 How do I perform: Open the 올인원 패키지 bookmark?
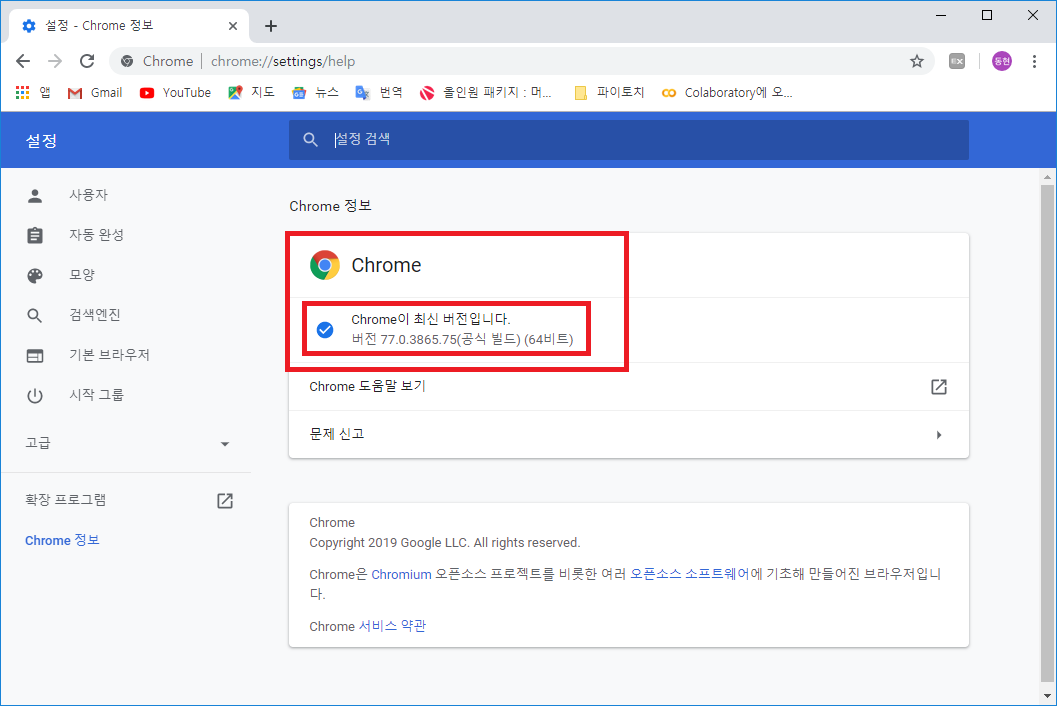(485, 92)
